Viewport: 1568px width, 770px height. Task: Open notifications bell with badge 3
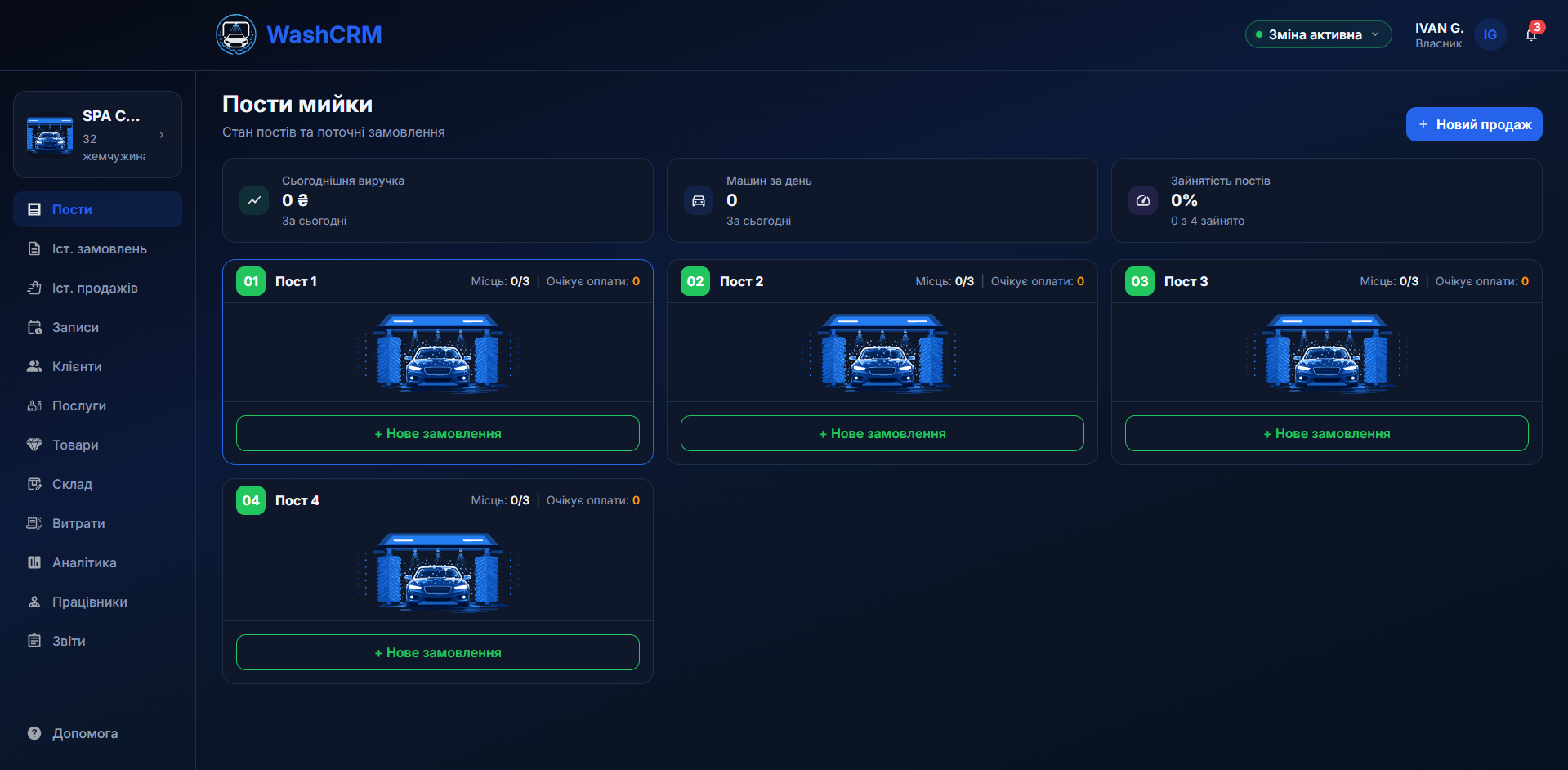(x=1532, y=34)
